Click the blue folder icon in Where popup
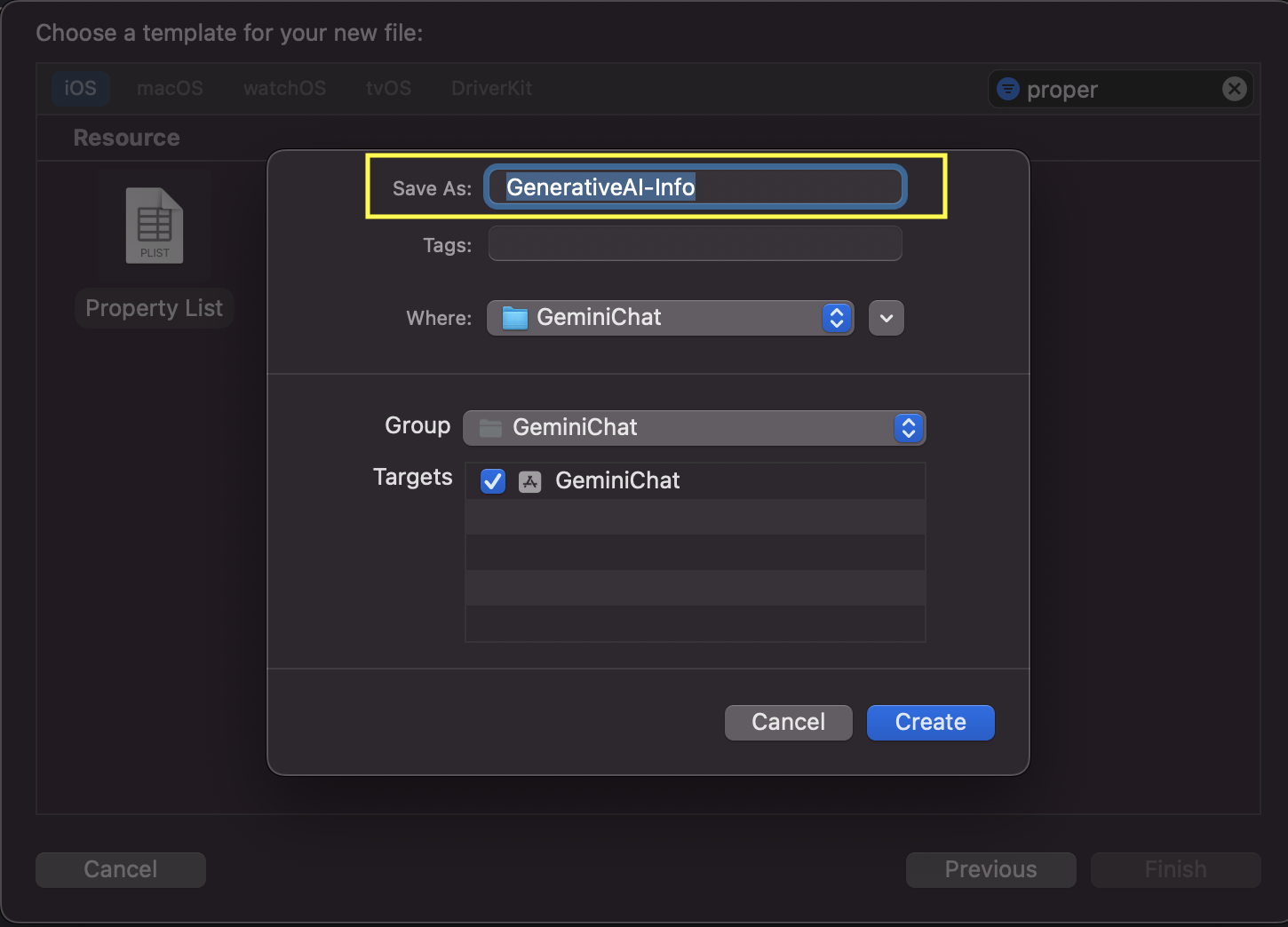The image size is (1288, 927). 515,318
